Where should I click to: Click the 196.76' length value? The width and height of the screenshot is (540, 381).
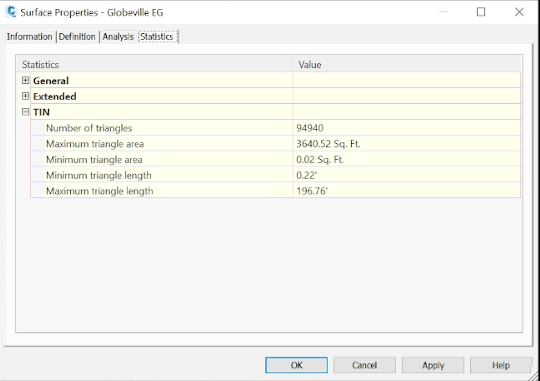312,191
